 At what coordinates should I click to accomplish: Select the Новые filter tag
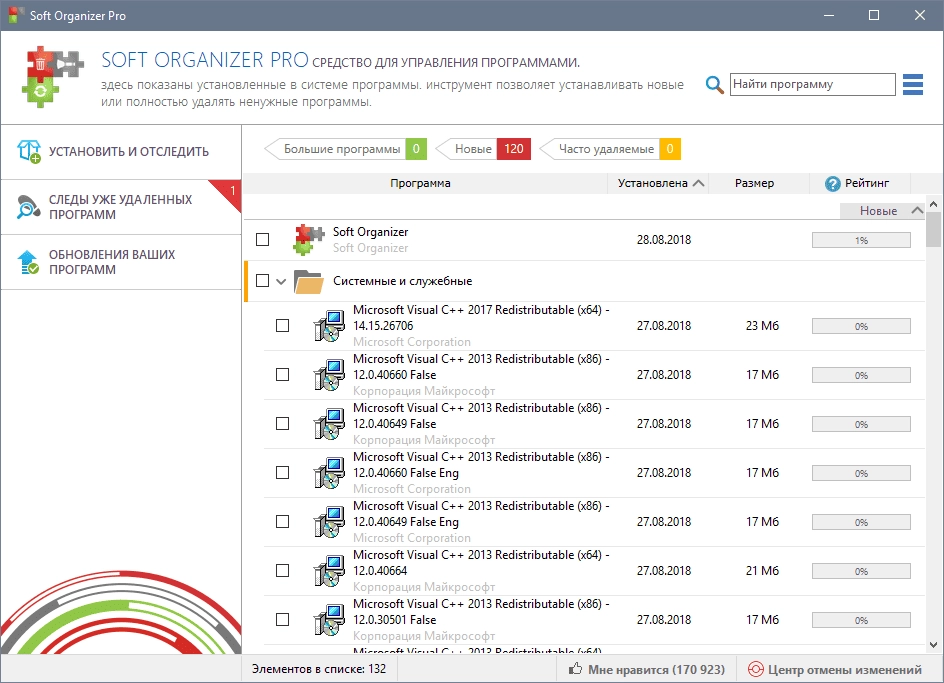tap(483, 149)
